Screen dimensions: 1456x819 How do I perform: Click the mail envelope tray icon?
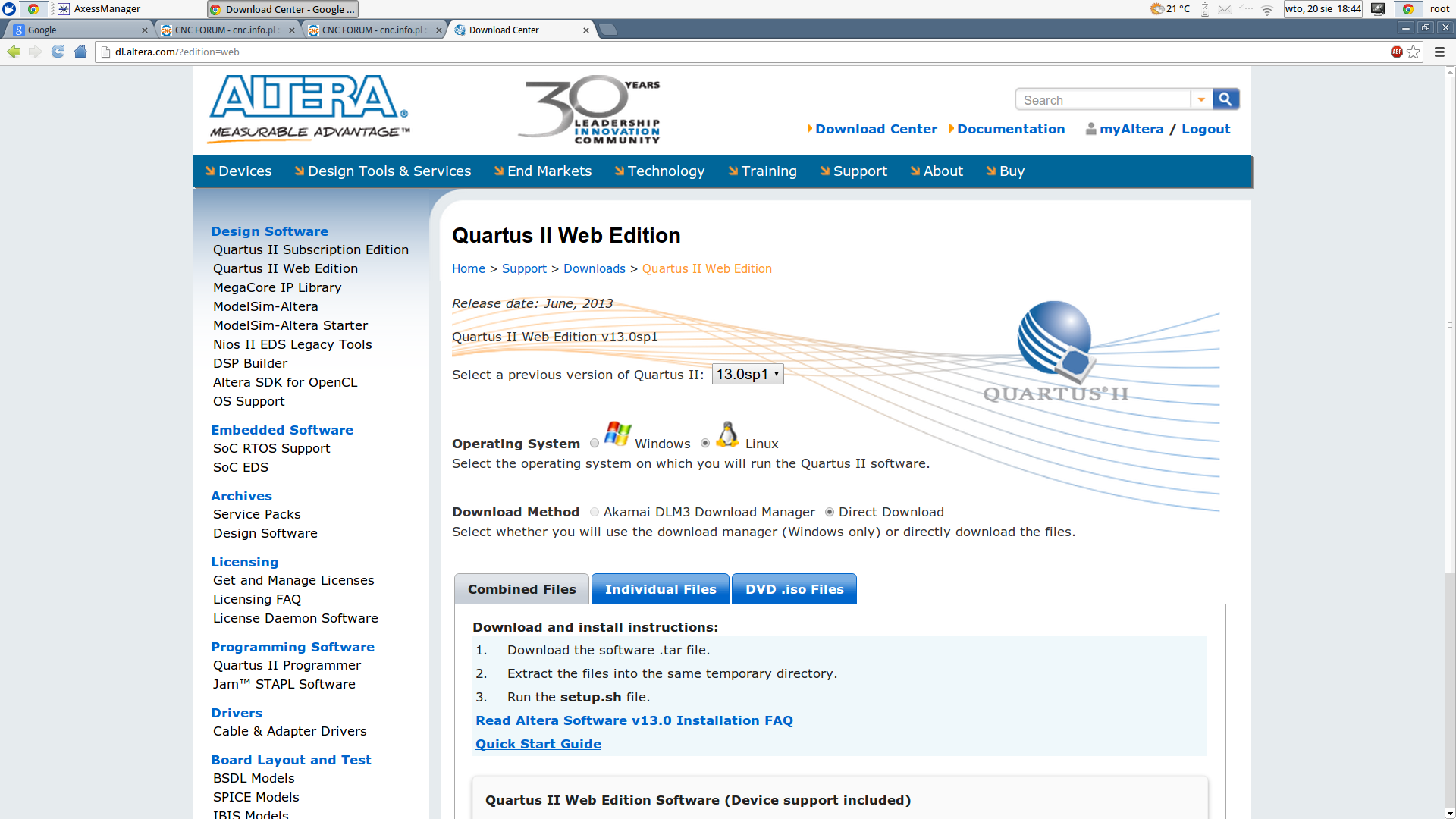[1225, 9]
